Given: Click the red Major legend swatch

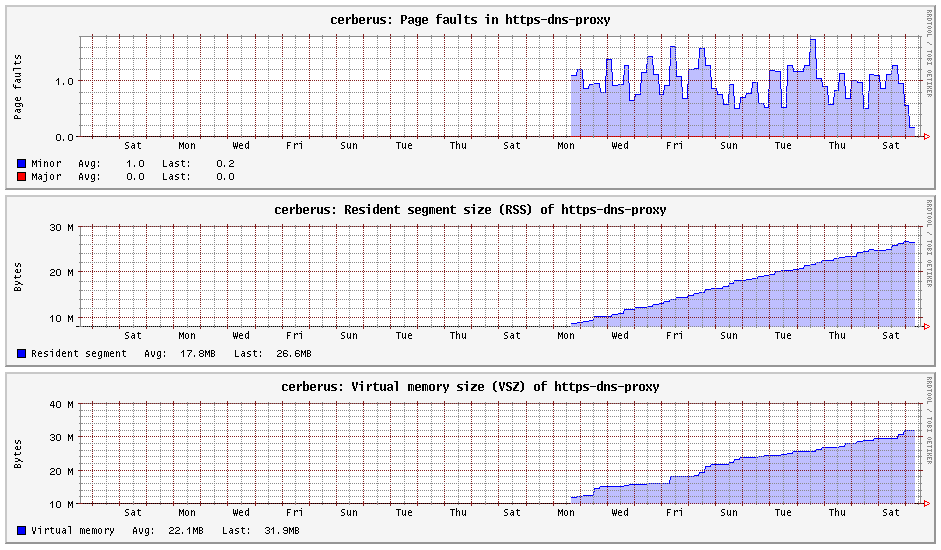Looking at the screenshot, I should tap(22, 177).
